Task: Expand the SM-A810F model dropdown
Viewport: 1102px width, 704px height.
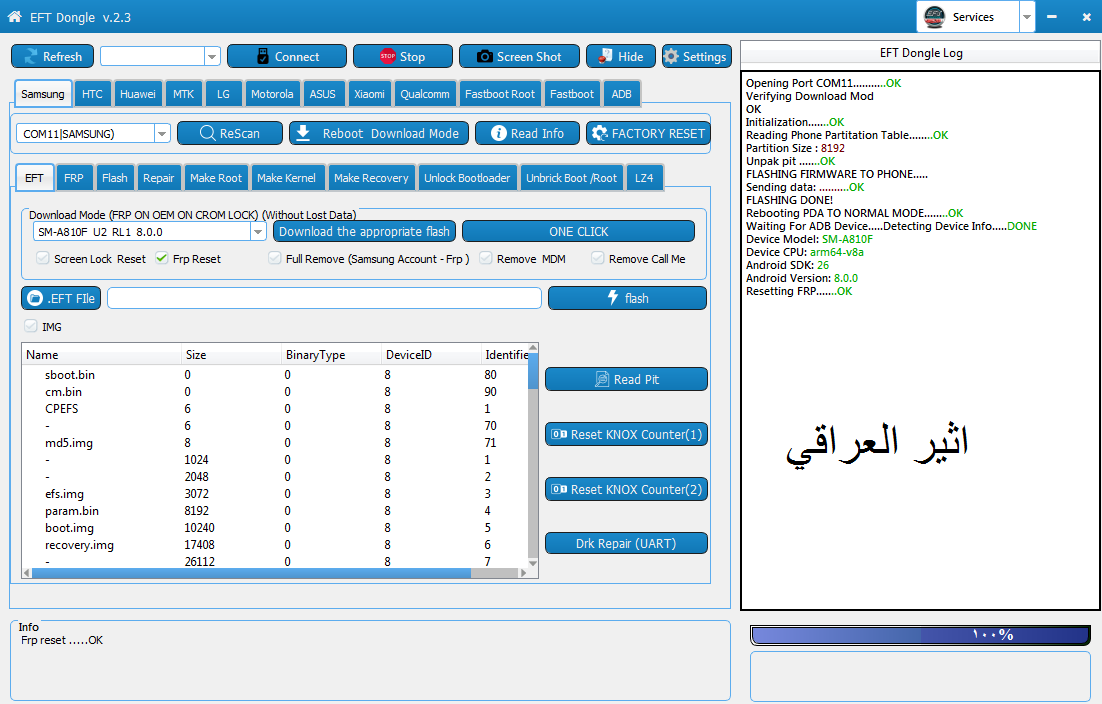Action: tap(258, 231)
